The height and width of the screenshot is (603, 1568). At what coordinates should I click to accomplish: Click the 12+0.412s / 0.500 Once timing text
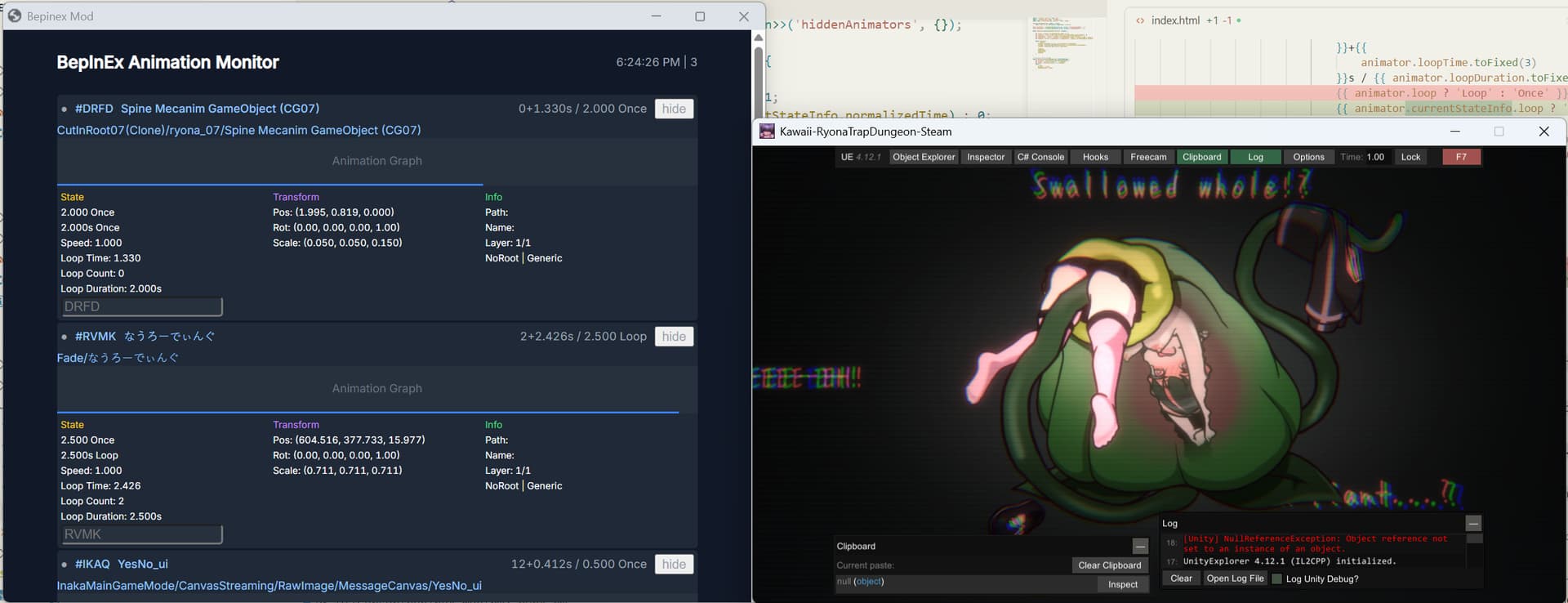(x=578, y=565)
